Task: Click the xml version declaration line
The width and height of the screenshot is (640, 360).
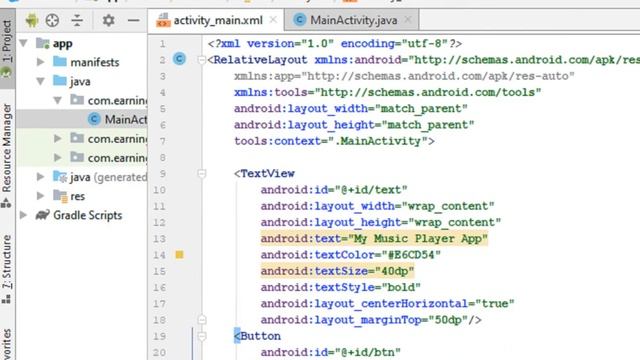Action: 335,43
